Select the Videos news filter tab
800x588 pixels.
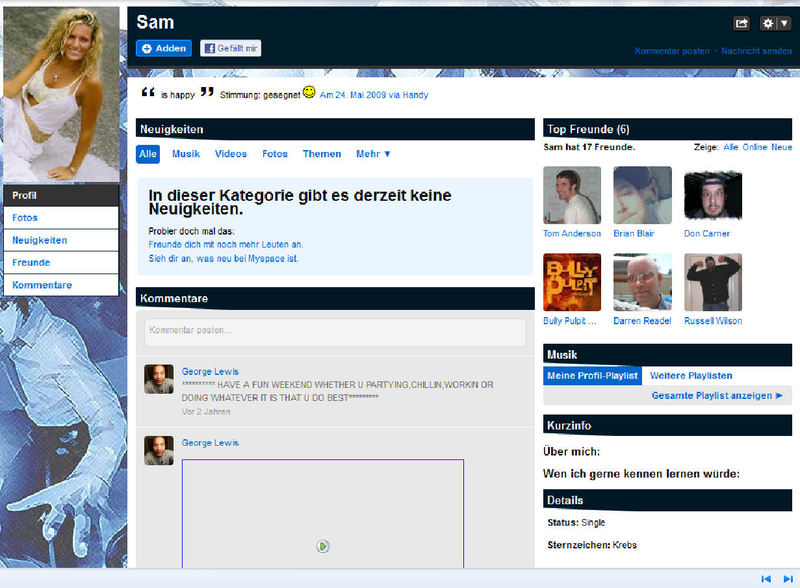point(231,154)
